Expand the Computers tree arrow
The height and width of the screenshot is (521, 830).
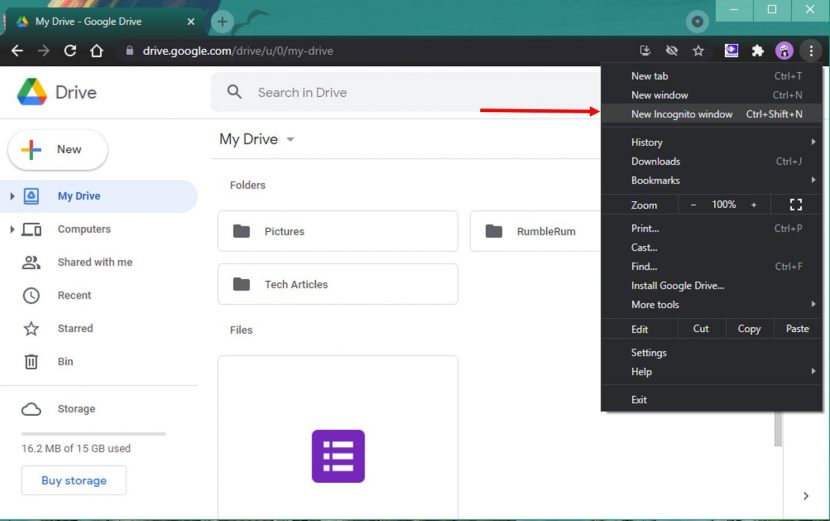(x=12, y=229)
